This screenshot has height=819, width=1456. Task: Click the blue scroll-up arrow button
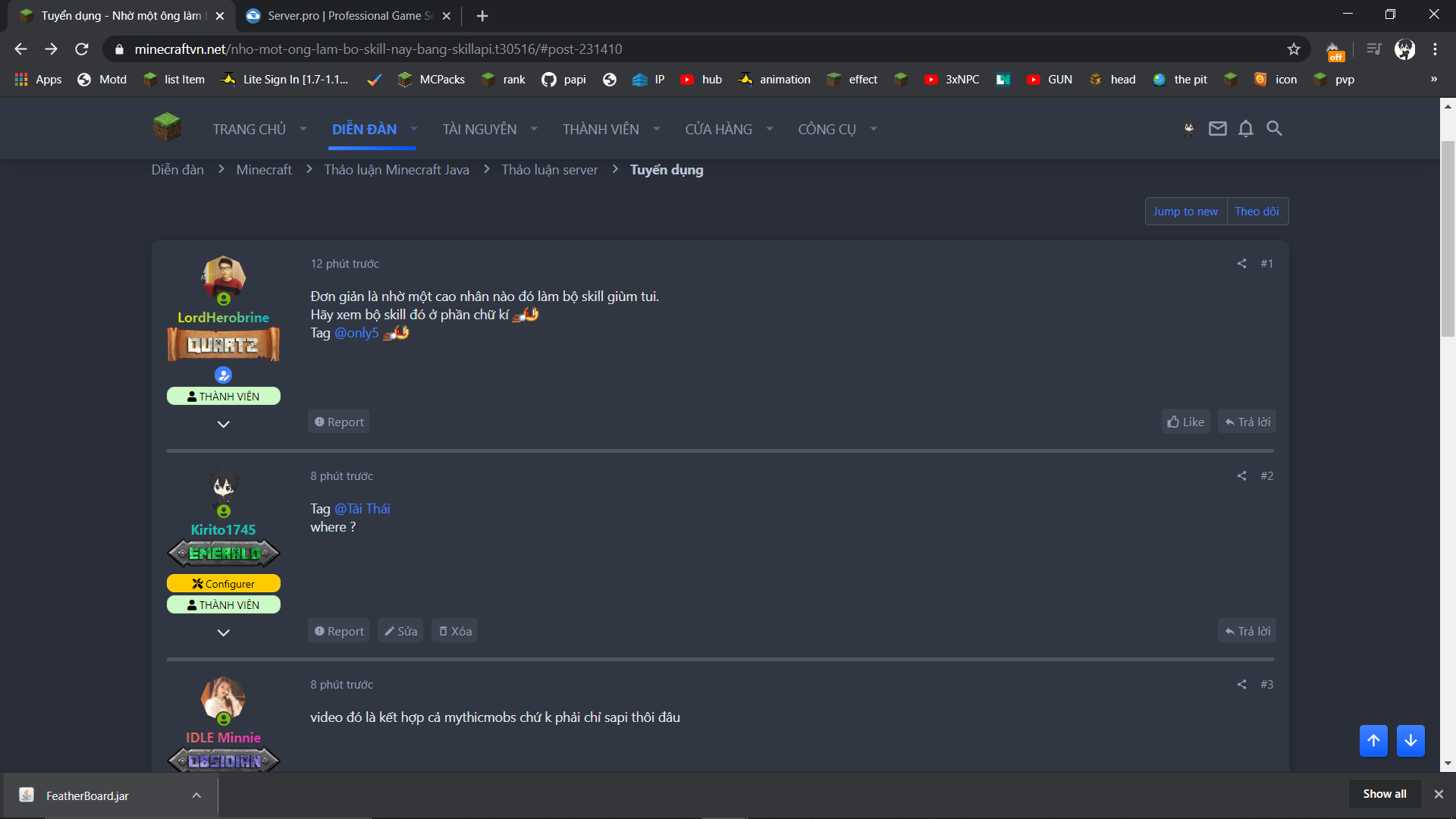click(1373, 741)
